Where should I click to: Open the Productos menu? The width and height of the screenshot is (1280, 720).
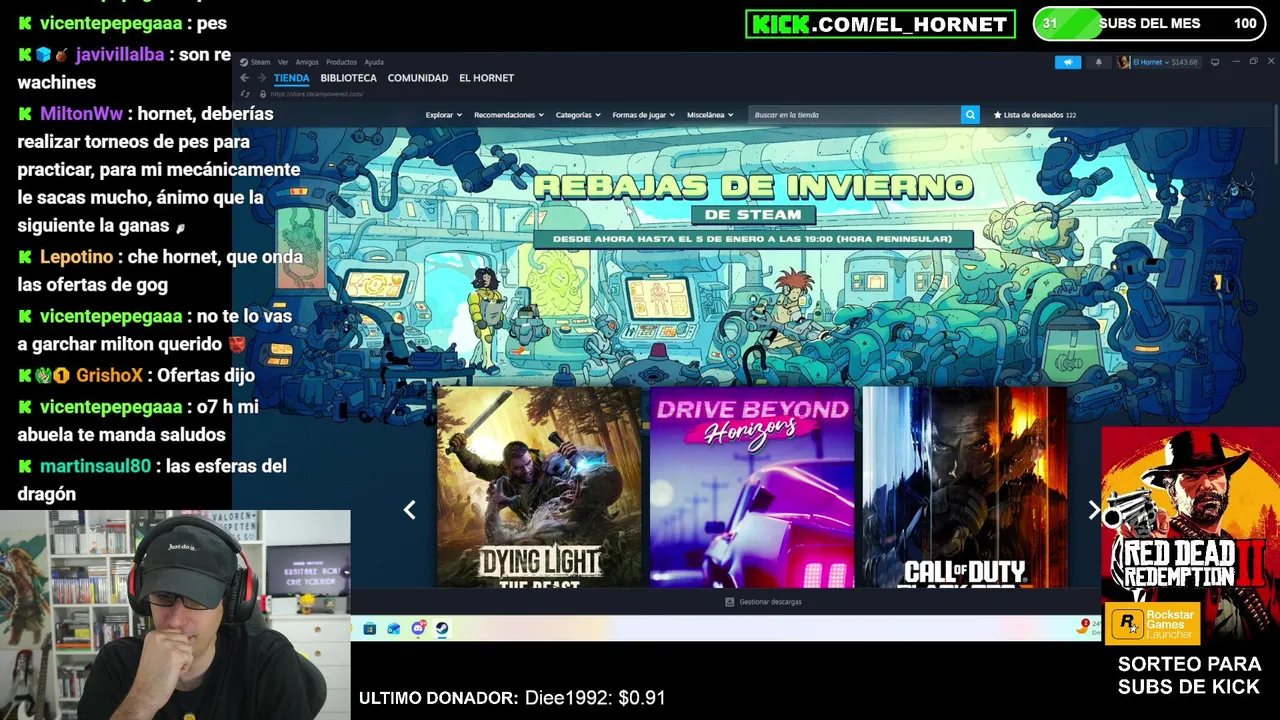coord(341,62)
